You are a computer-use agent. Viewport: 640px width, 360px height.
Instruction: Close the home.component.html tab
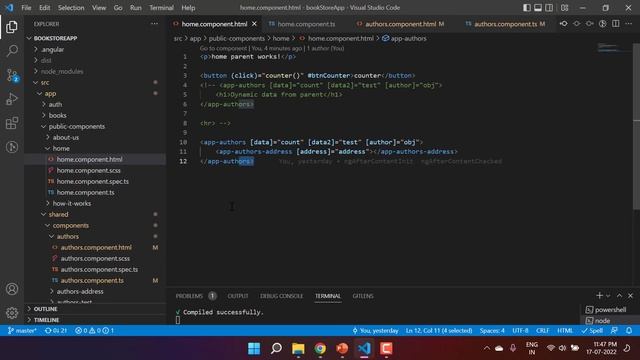(x=254, y=24)
